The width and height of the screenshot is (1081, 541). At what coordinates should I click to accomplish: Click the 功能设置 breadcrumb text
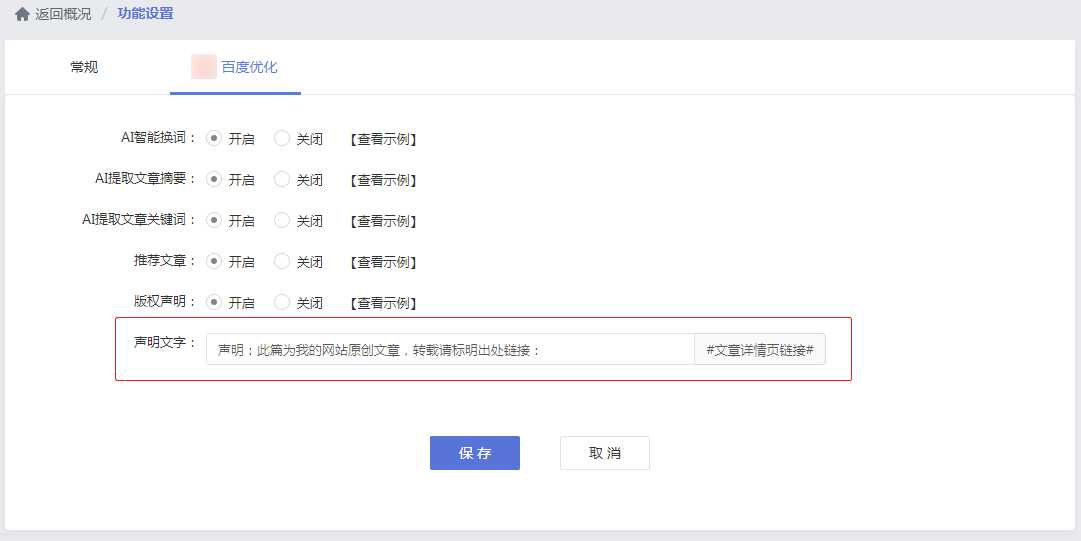tap(145, 13)
